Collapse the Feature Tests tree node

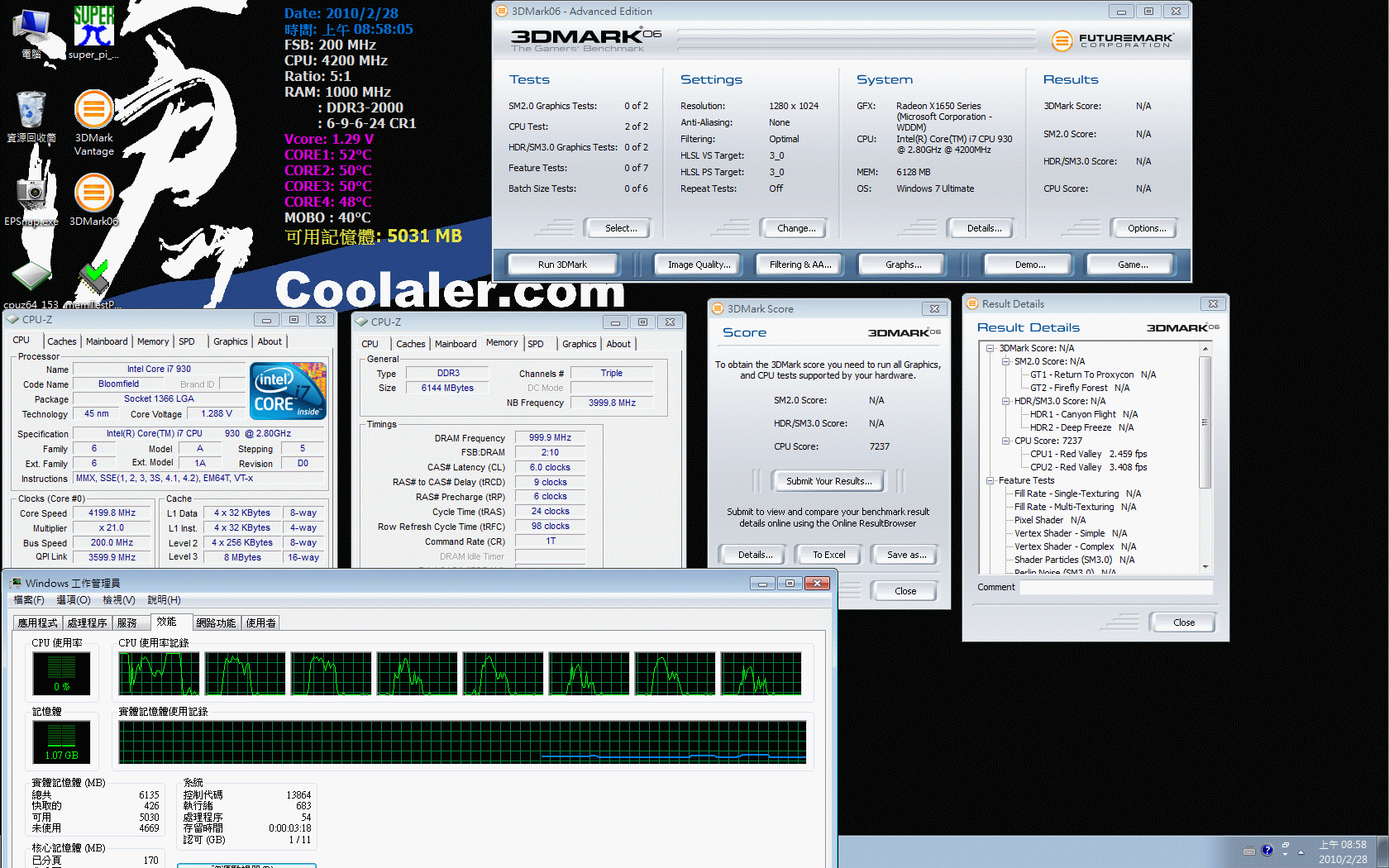click(990, 480)
